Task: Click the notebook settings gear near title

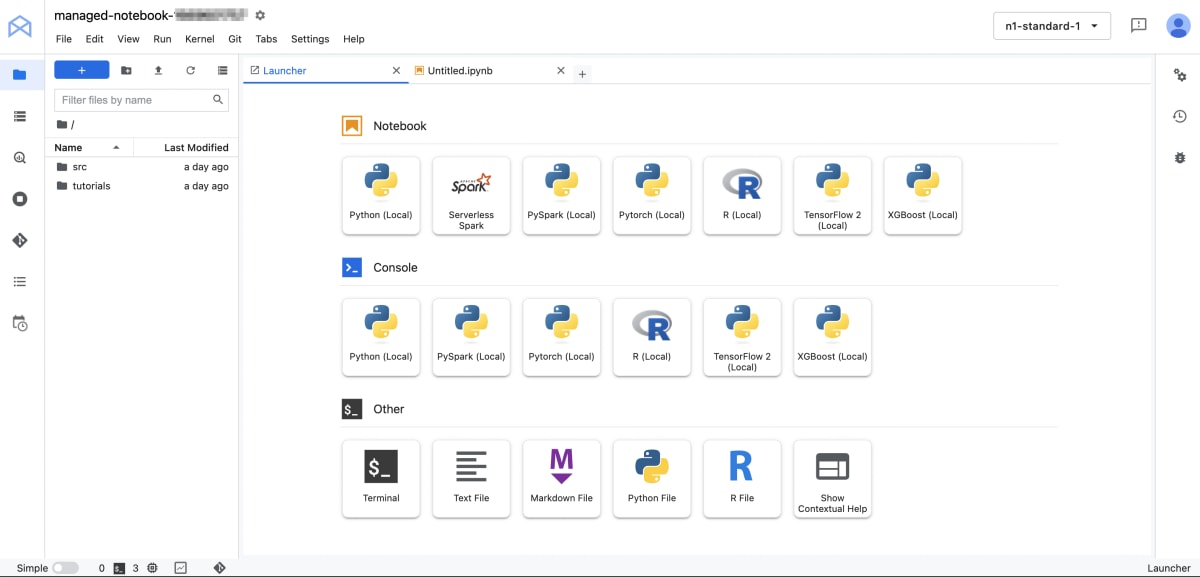Action: pyautogui.click(x=261, y=15)
